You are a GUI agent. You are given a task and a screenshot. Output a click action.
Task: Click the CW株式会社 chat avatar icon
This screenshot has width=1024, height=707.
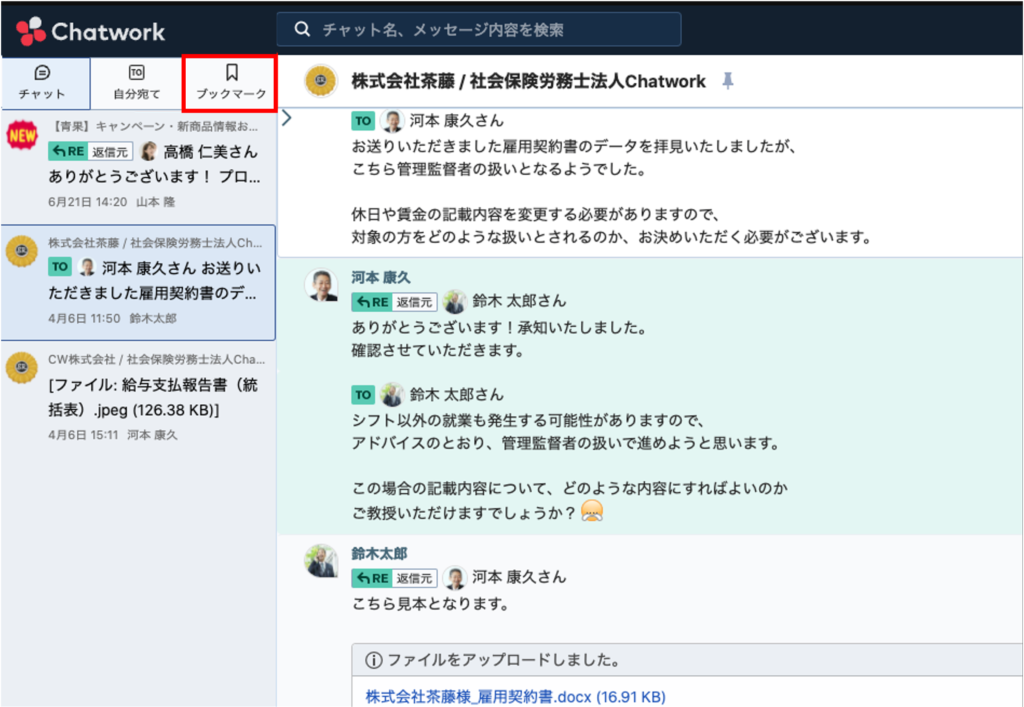click(22, 367)
